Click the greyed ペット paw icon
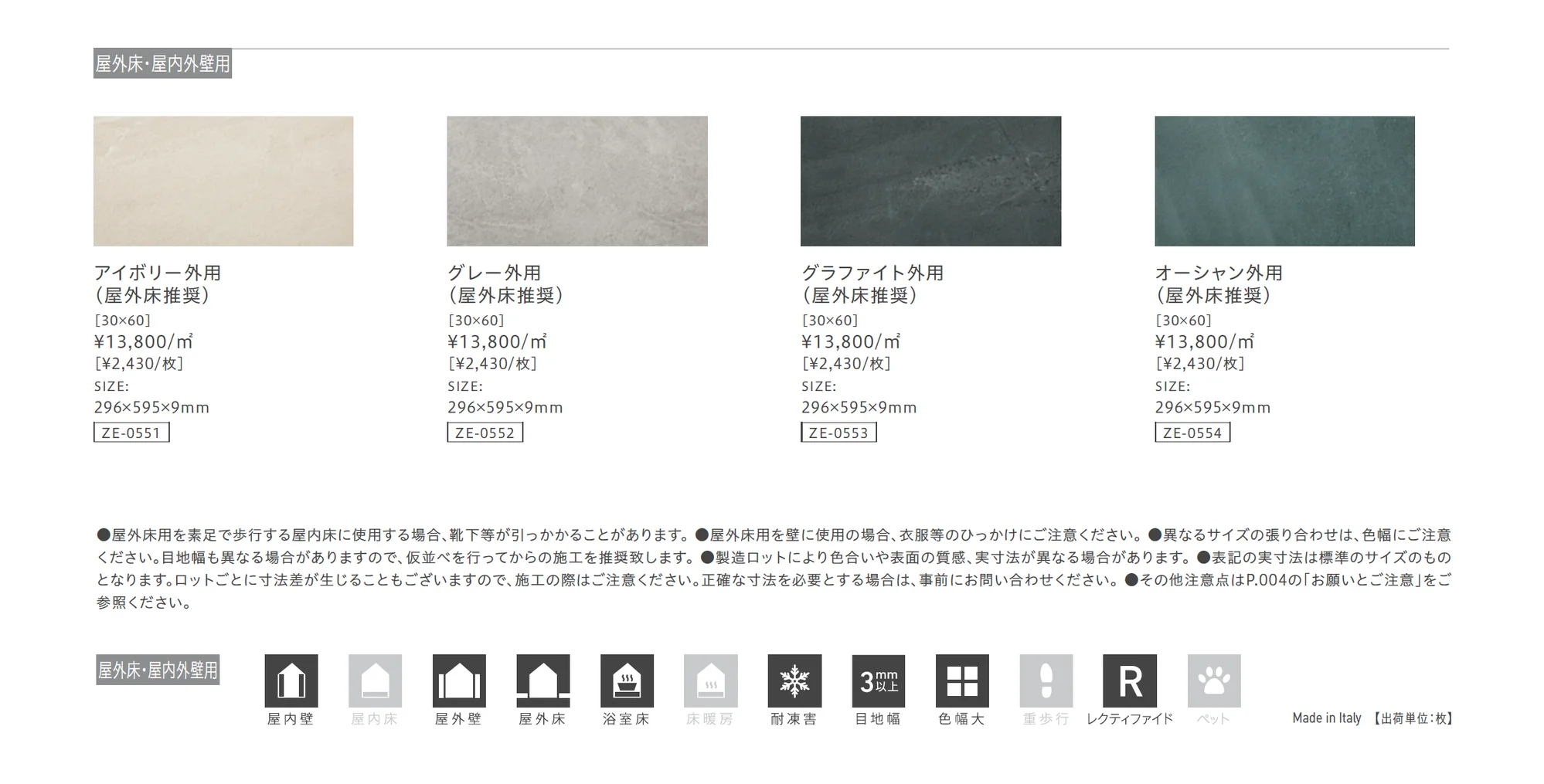This screenshot has width=1544, height=784. point(1214,680)
